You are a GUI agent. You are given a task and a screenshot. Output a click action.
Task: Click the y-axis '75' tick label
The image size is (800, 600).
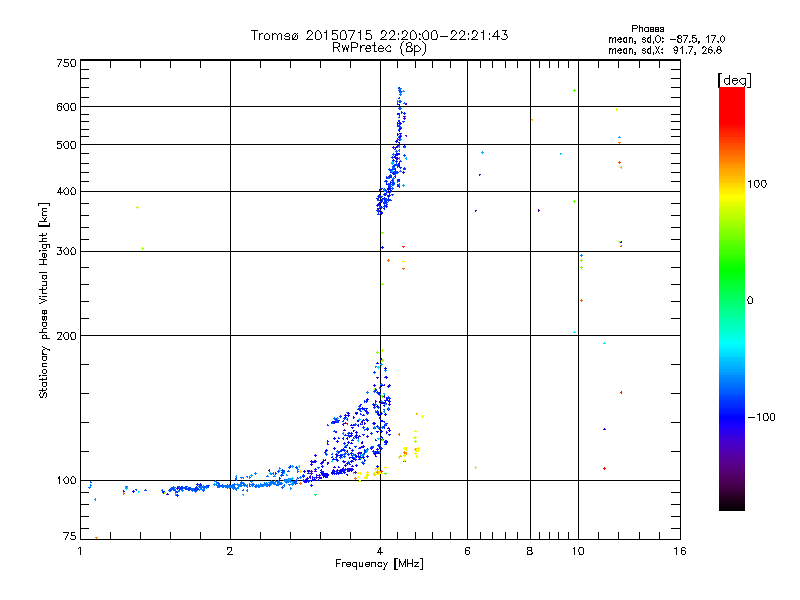point(70,536)
